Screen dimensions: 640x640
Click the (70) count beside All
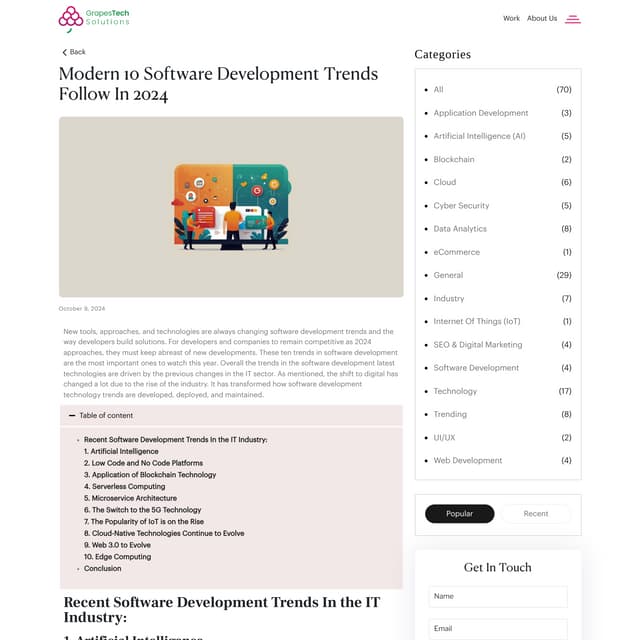coord(564,90)
